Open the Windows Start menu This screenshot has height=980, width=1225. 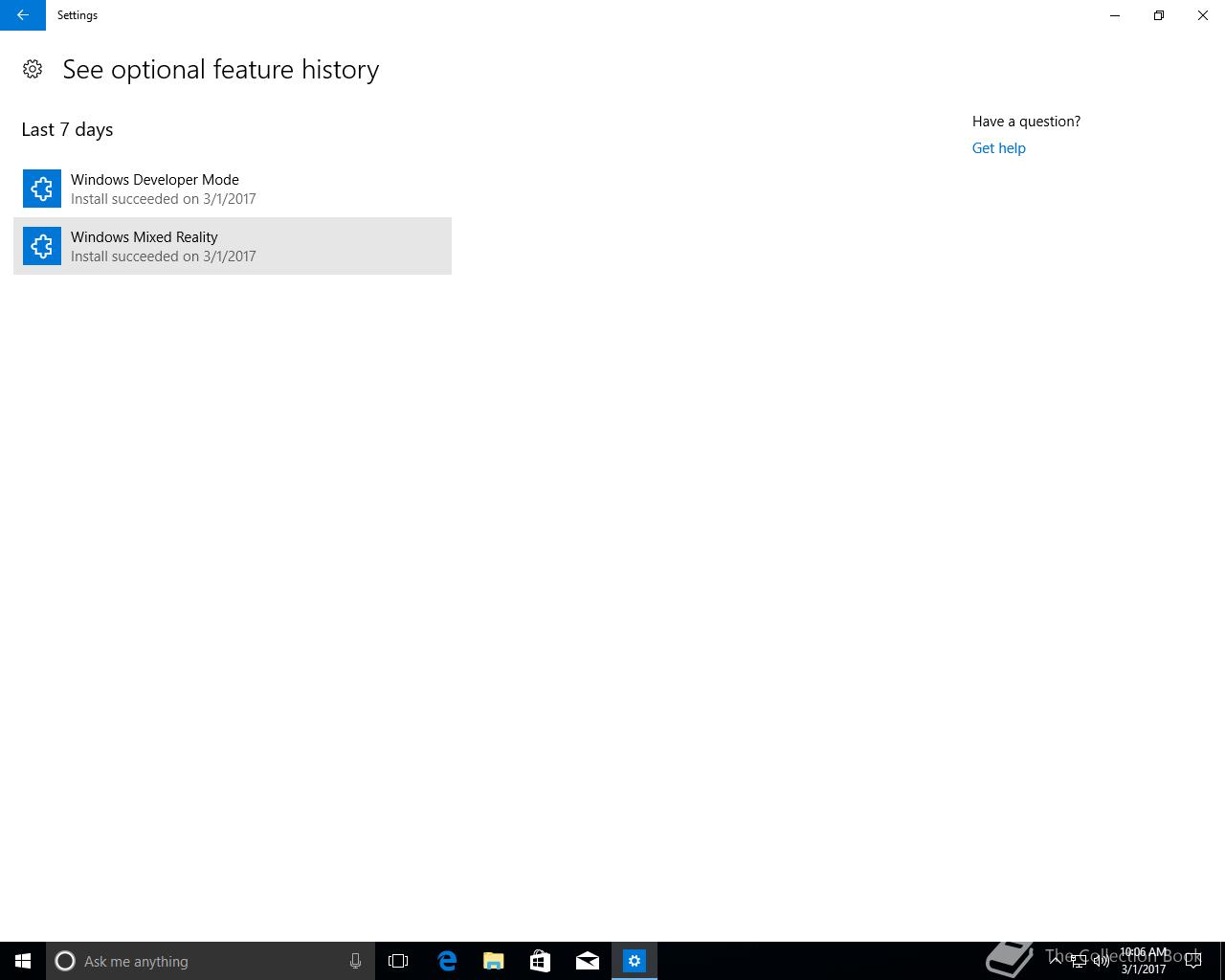[23, 961]
